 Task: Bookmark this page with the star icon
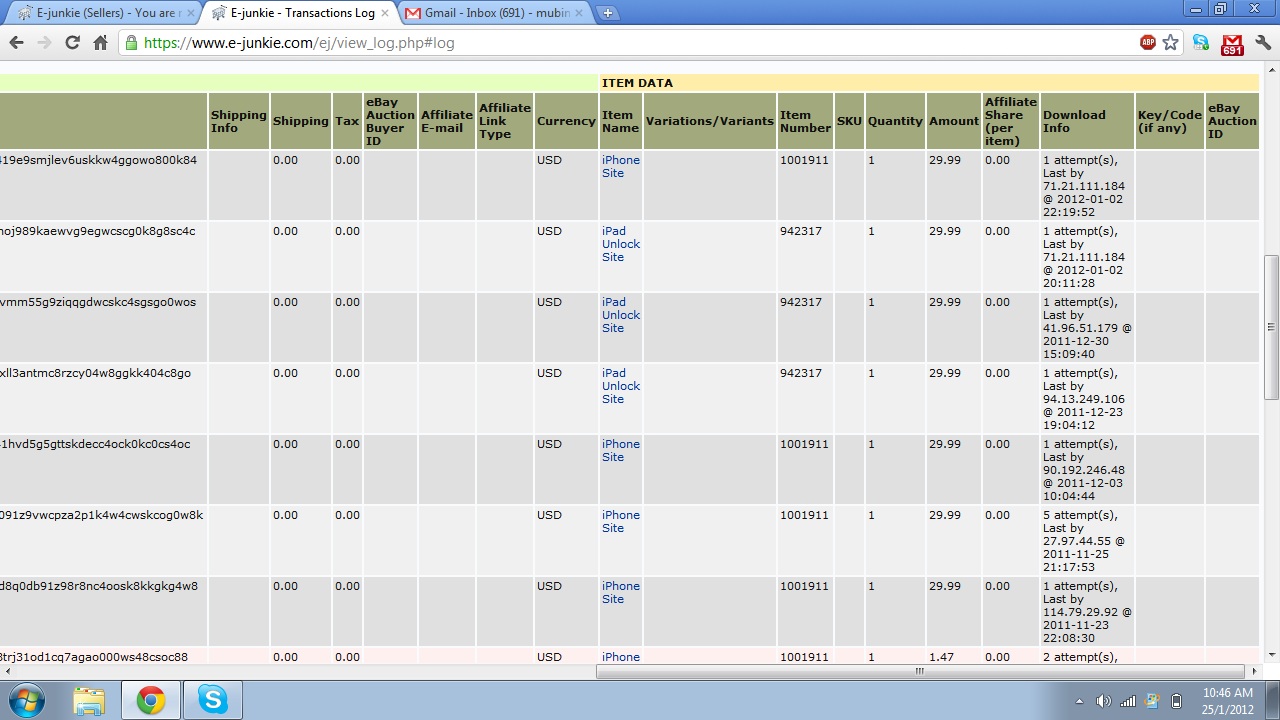pyautogui.click(x=1170, y=43)
